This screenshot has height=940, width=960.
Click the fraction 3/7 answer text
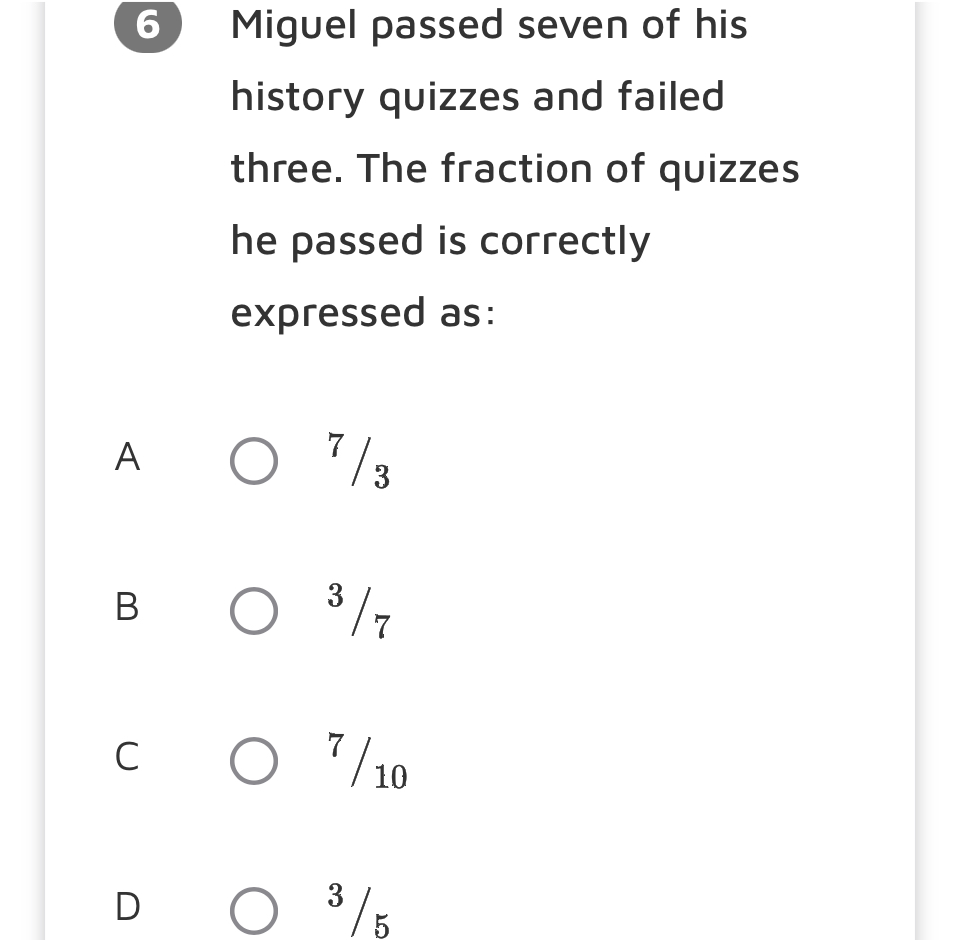point(358,610)
